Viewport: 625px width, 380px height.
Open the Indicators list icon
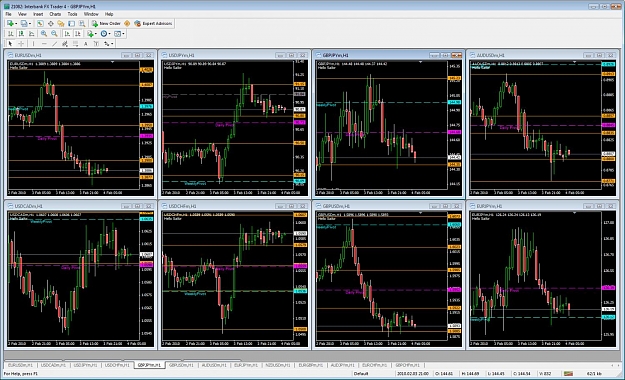tap(90, 33)
